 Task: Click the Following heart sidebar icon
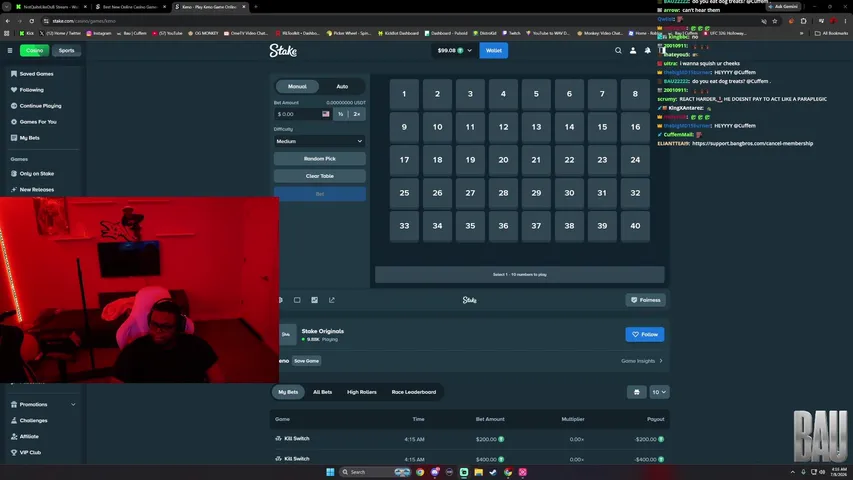14,90
